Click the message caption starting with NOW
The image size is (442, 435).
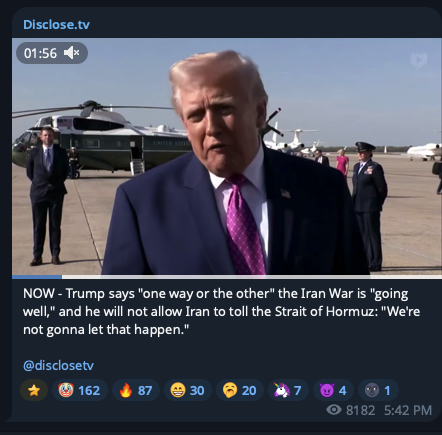(221, 311)
